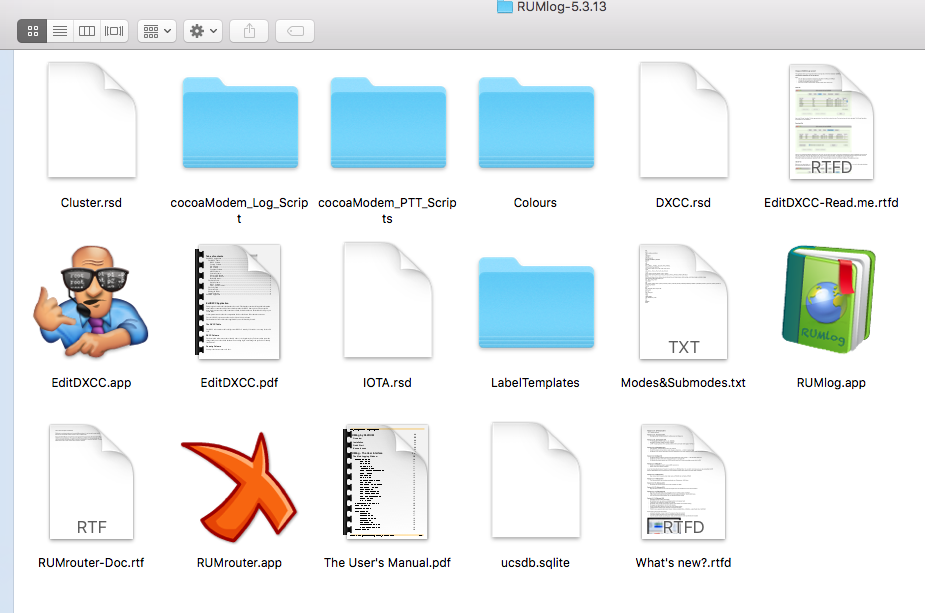Open The User's Manual.pdf thumbnail
This screenshot has width=925, height=613.
pos(387,485)
